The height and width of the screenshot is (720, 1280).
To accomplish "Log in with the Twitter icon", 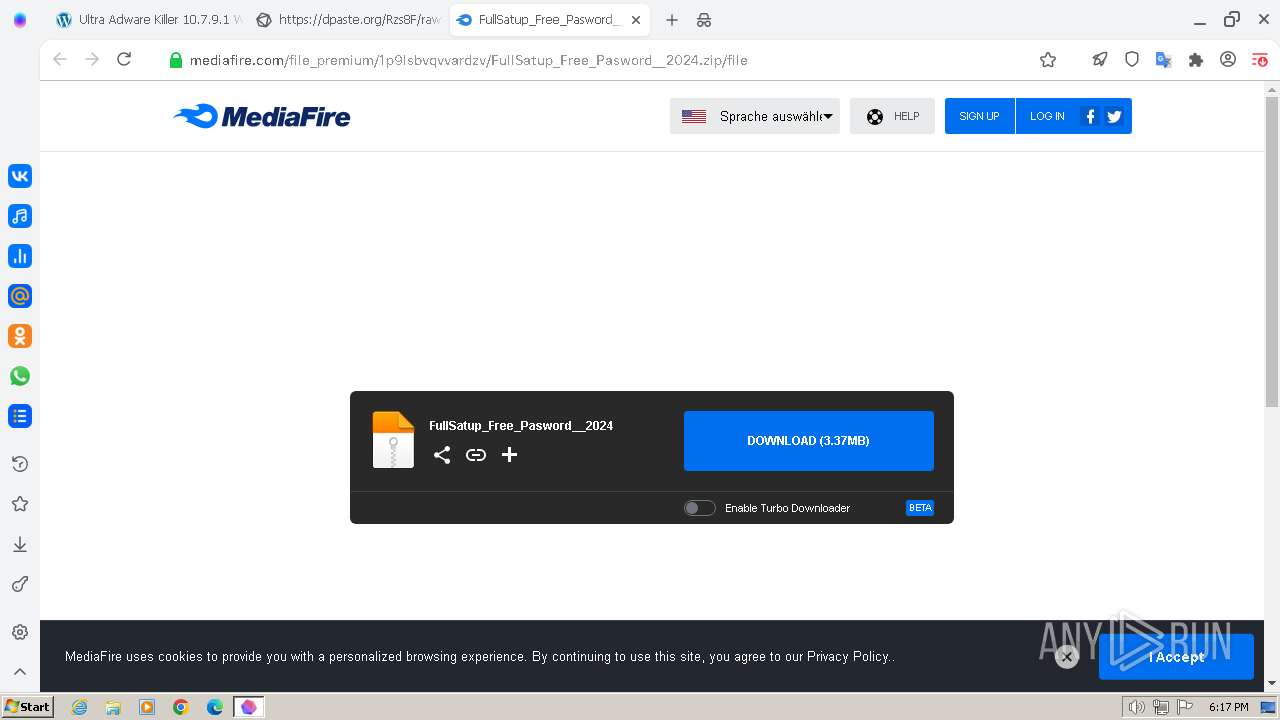I will tap(1114, 116).
